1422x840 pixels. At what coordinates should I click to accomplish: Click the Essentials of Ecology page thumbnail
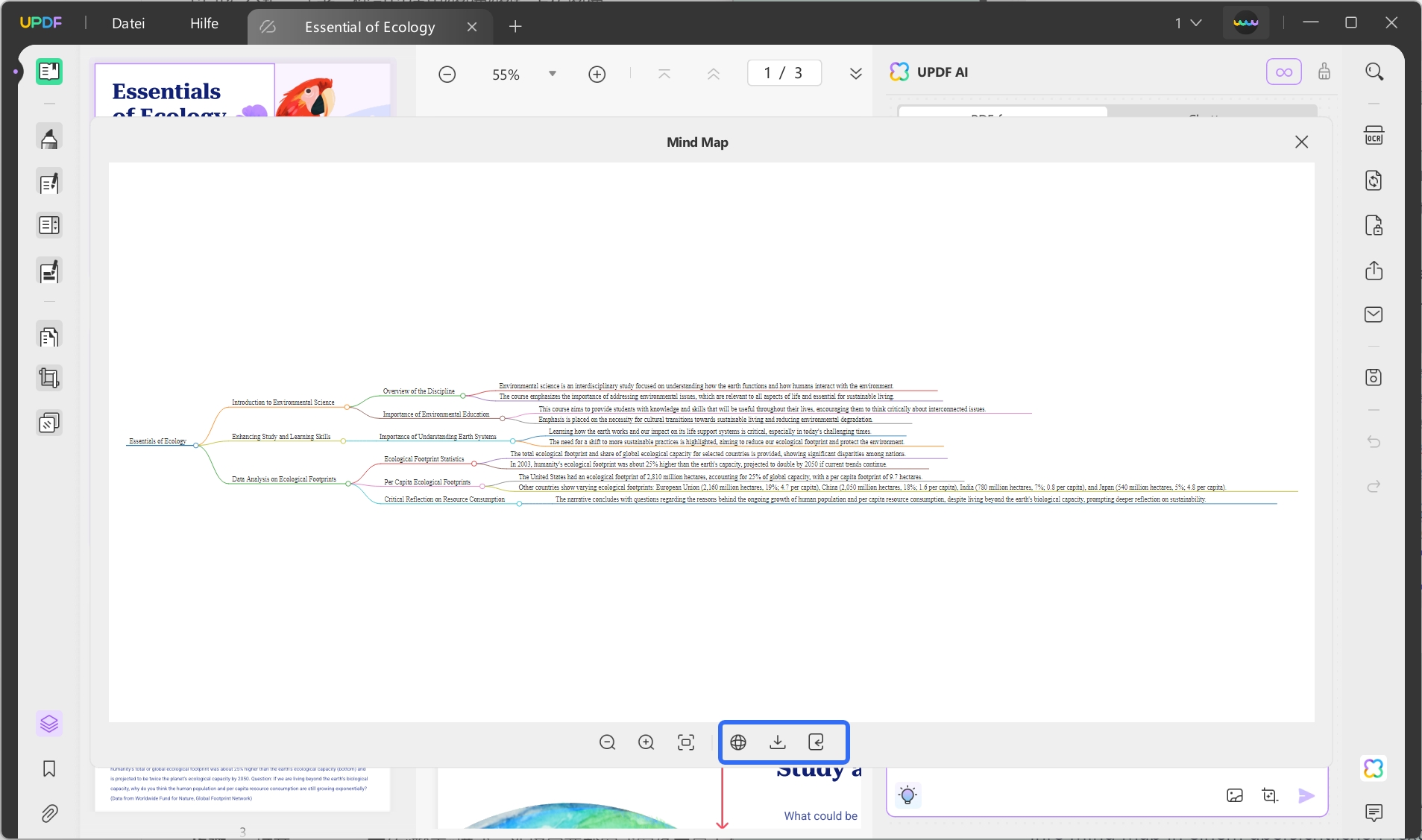pyautogui.click(x=243, y=89)
